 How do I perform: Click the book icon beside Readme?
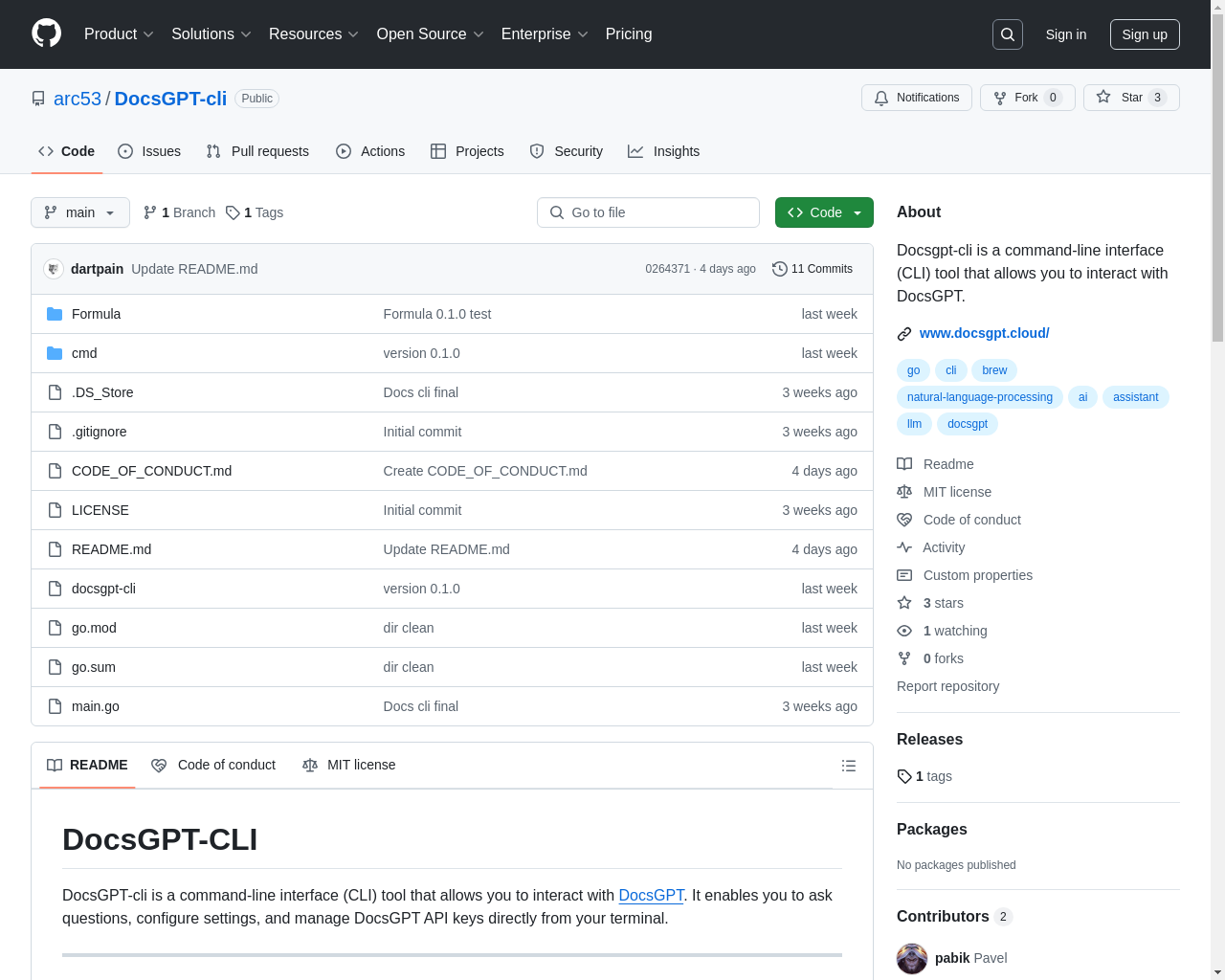(x=904, y=464)
